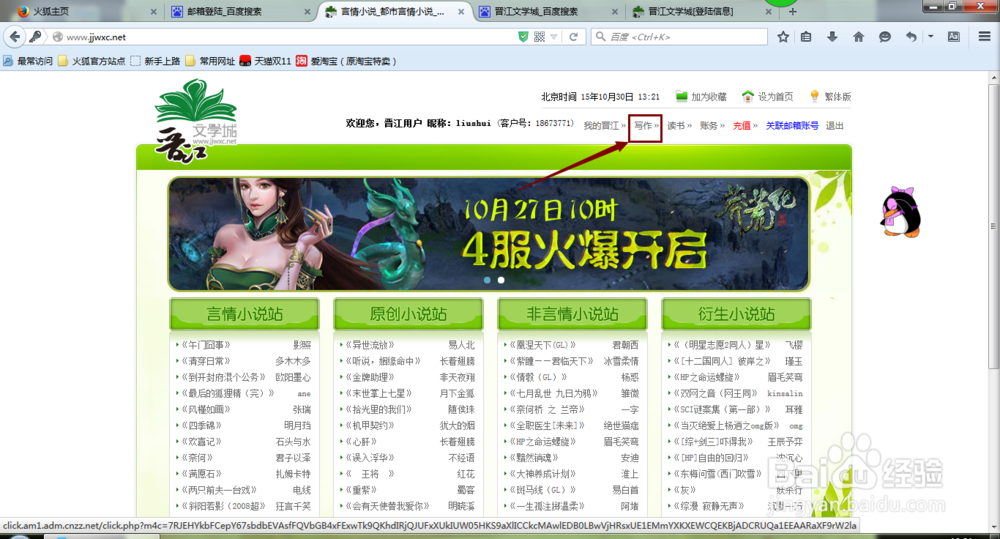
Task: Bookmark this page with the star icon
Action: click(x=783, y=37)
